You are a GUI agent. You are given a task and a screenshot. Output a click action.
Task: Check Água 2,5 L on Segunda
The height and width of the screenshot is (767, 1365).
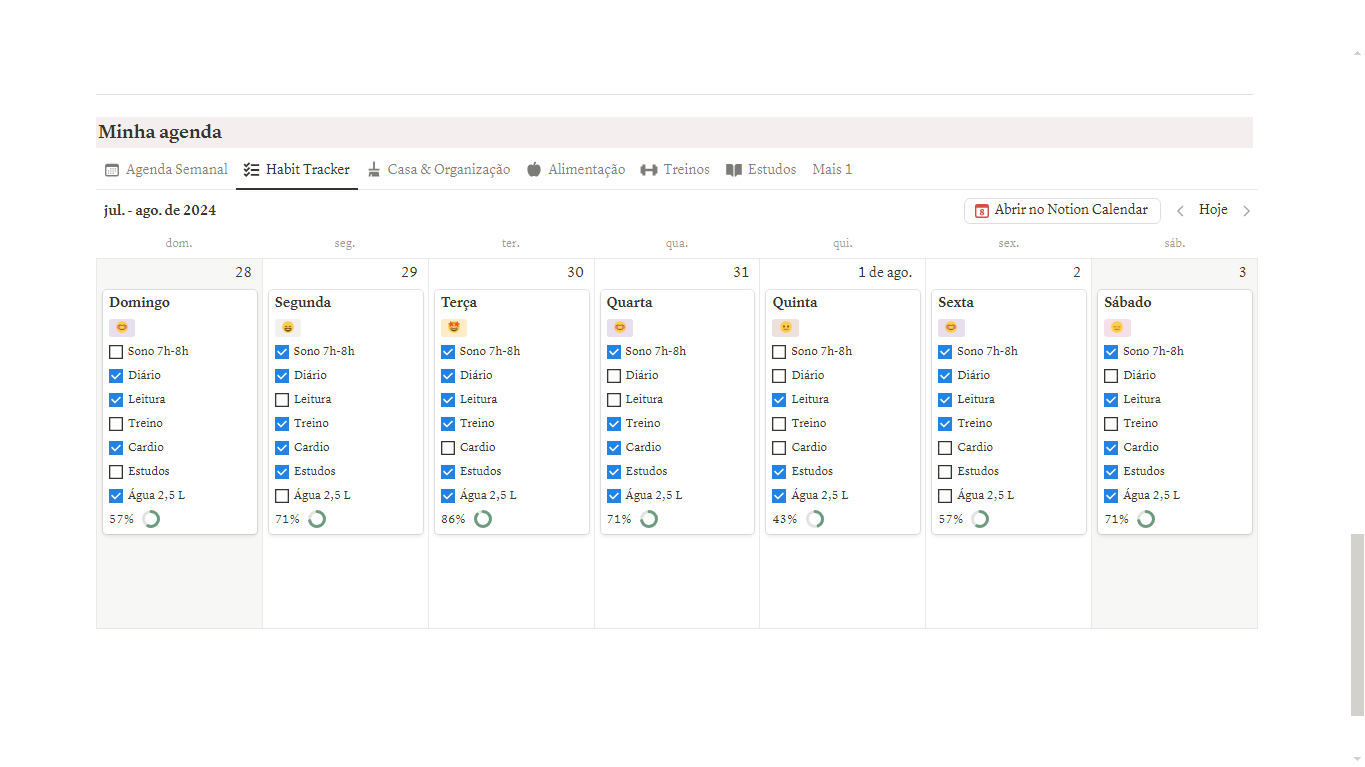[282, 496]
